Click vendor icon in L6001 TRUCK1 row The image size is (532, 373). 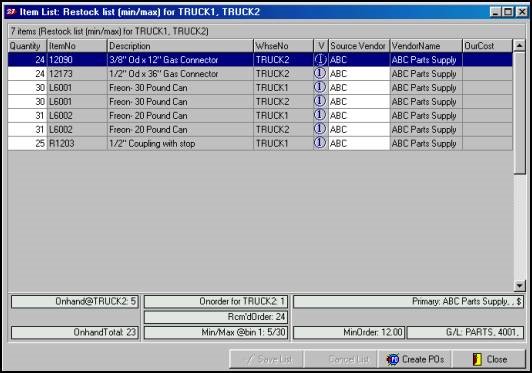320,87
